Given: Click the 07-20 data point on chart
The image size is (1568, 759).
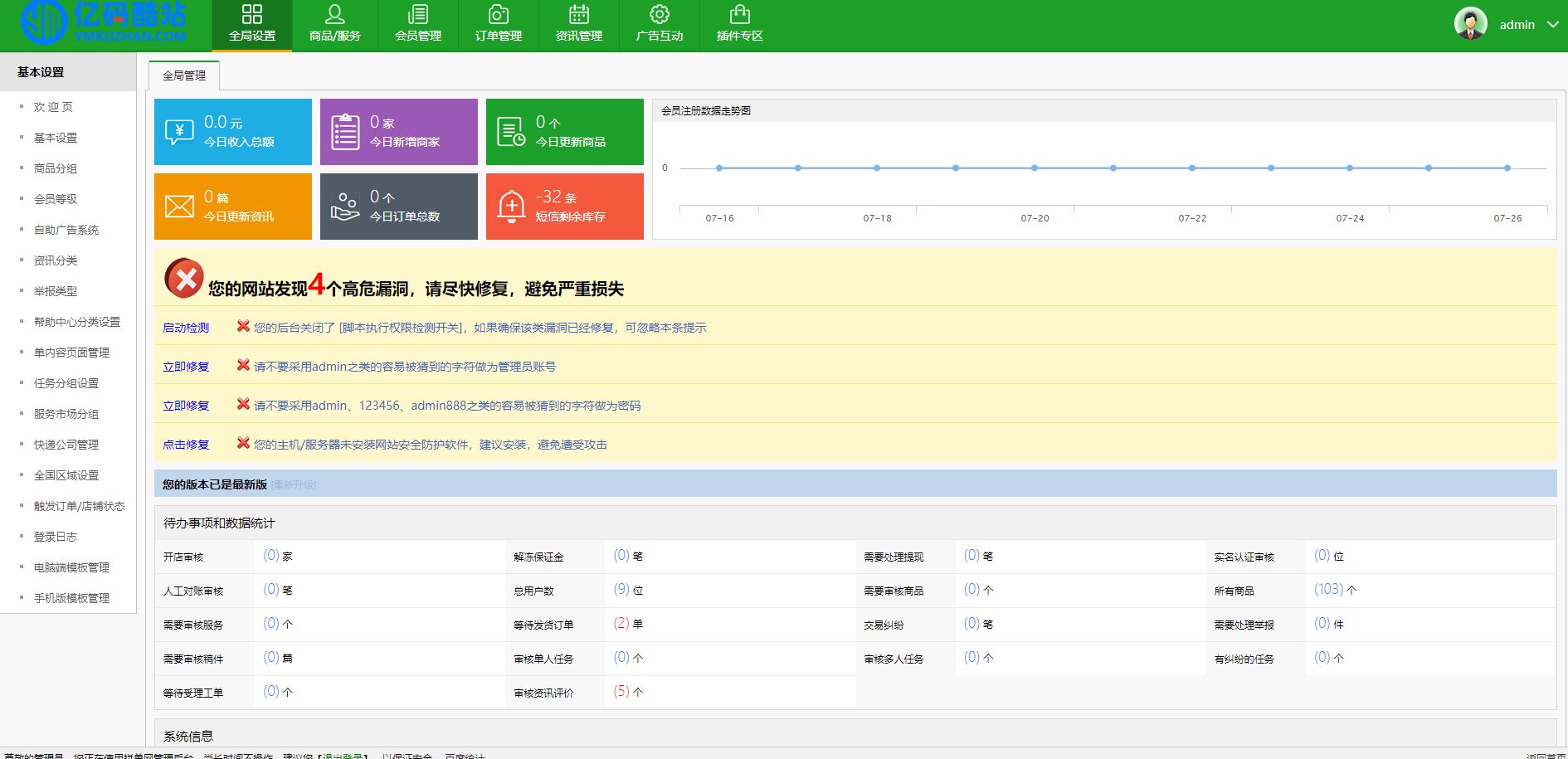Looking at the screenshot, I should pyautogui.click(x=1034, y=168).
